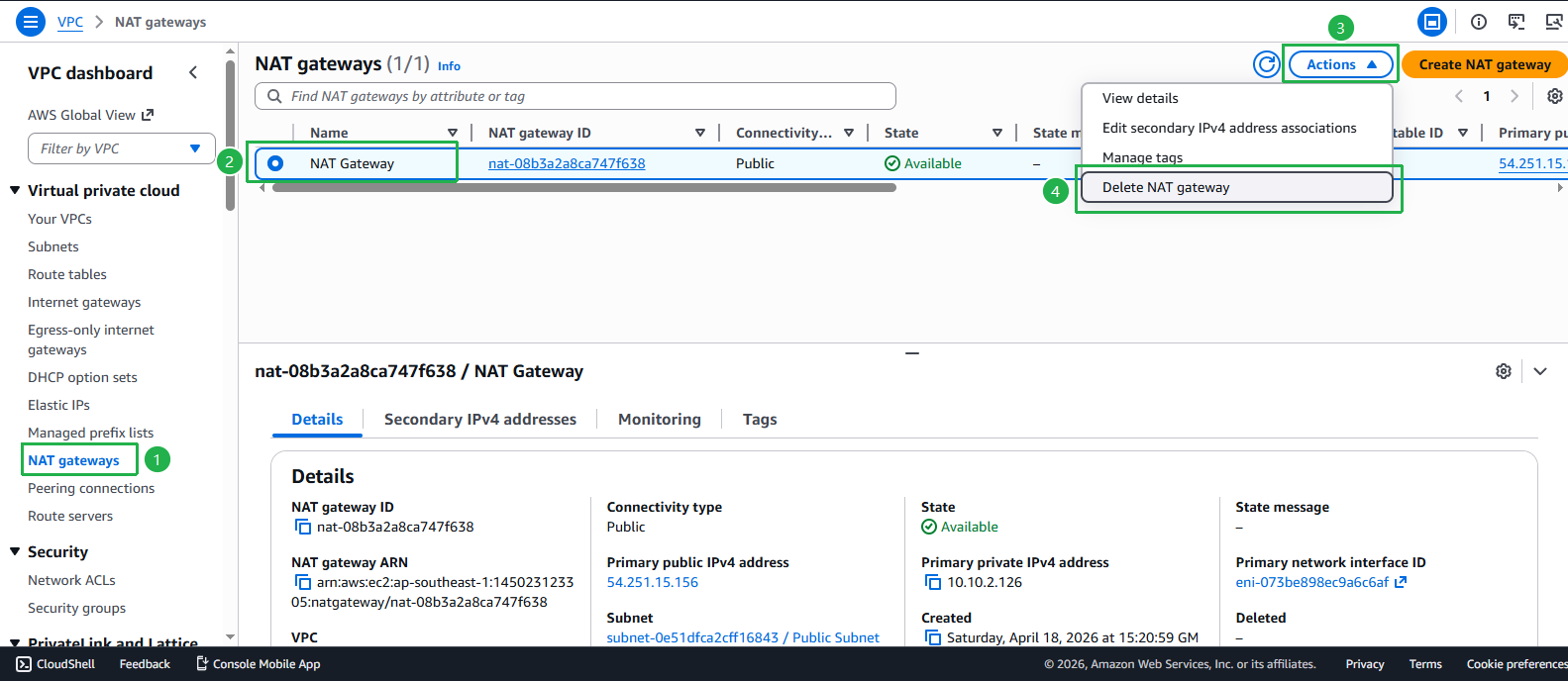The image size is (1568, 681).
Task: Collapse the details panel chevron
Action: coord(1540,371)
